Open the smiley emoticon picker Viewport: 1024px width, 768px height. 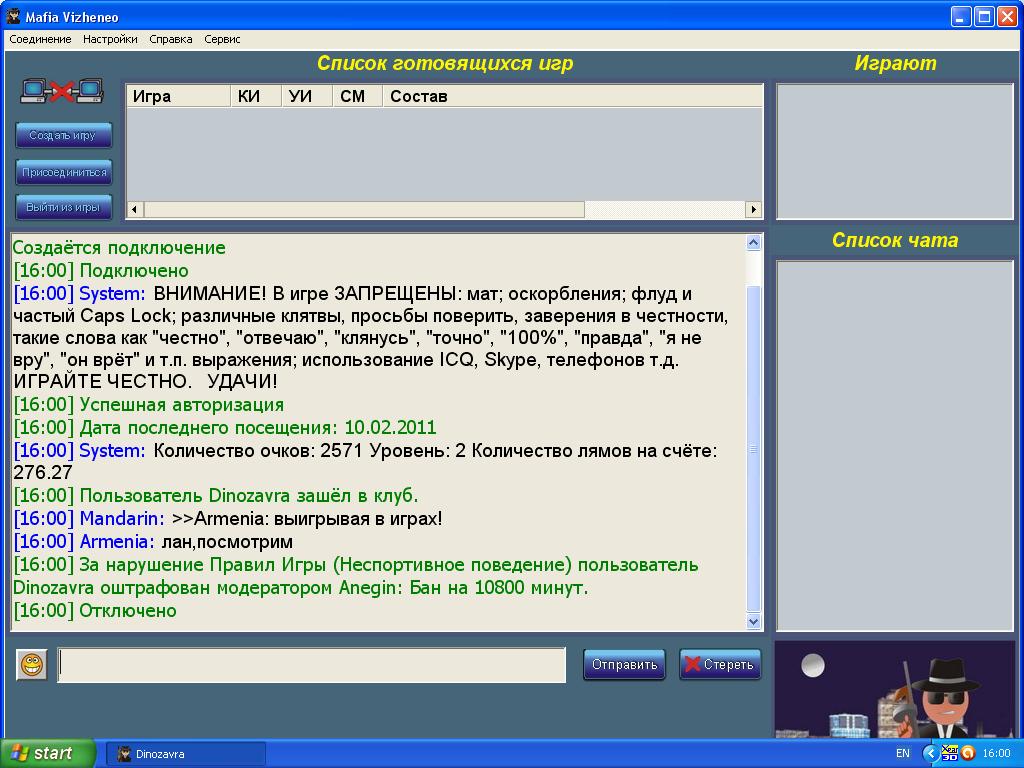coord(32,665)
